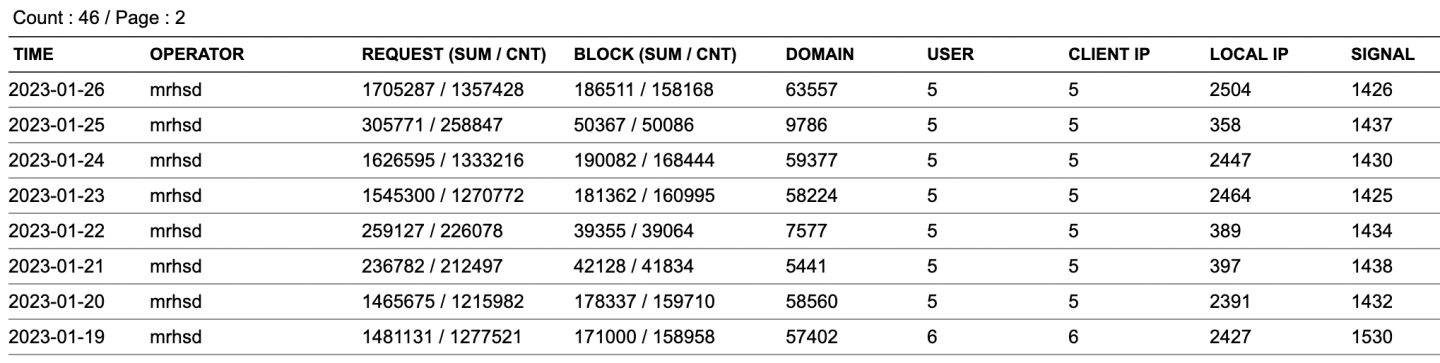Click the DOMAIN column header
The width and height of the screenshot is (1440, 363).
tap(819, 57)
